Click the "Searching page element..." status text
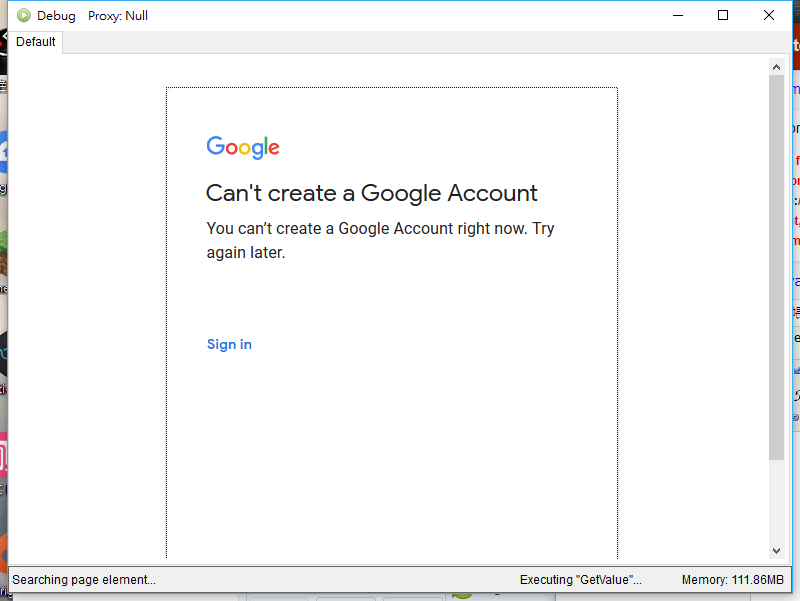Screen dimensions: 800x601 click(84, 580)
